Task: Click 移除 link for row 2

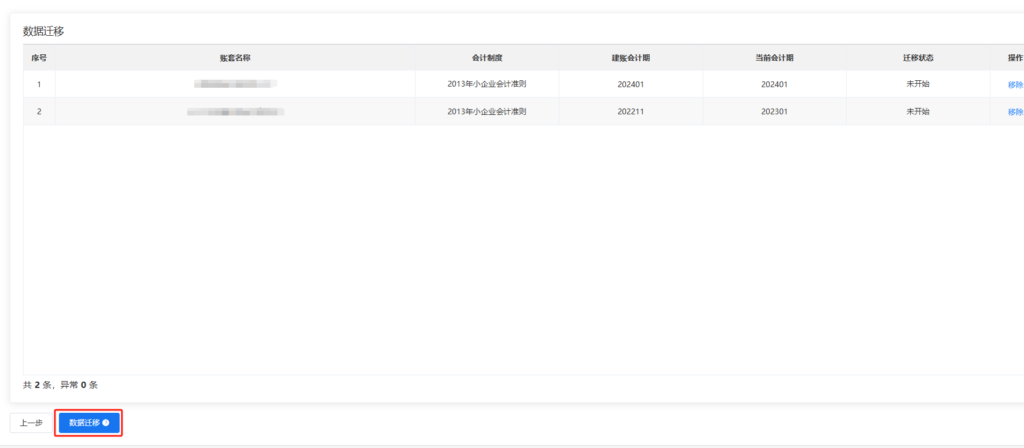Action: pos(1016,112)
